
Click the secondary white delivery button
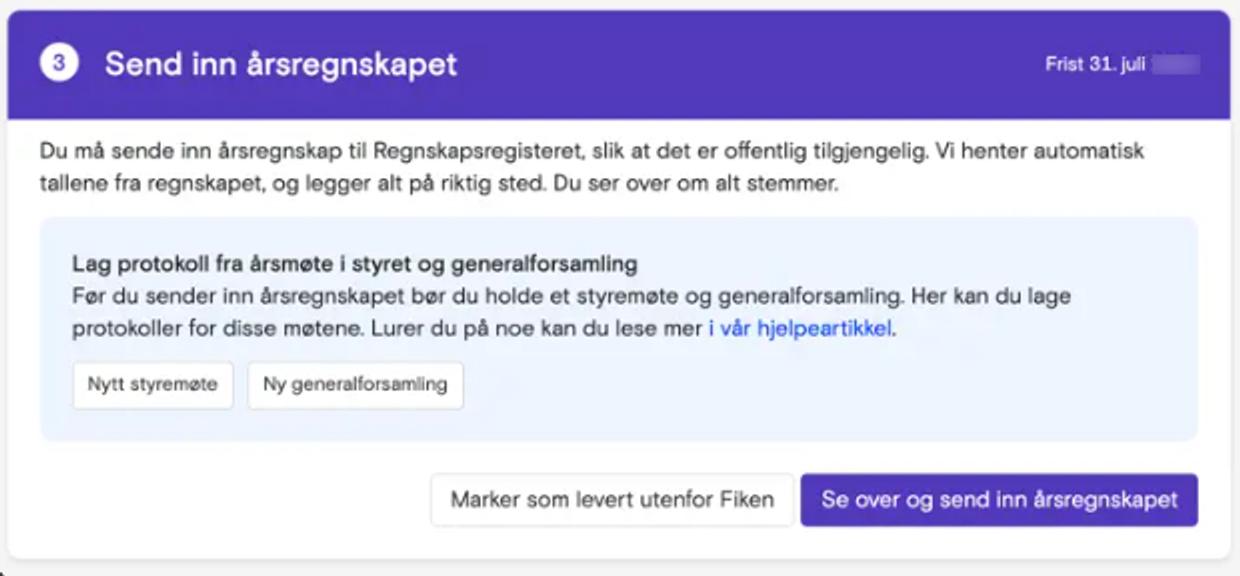[611, 500]
